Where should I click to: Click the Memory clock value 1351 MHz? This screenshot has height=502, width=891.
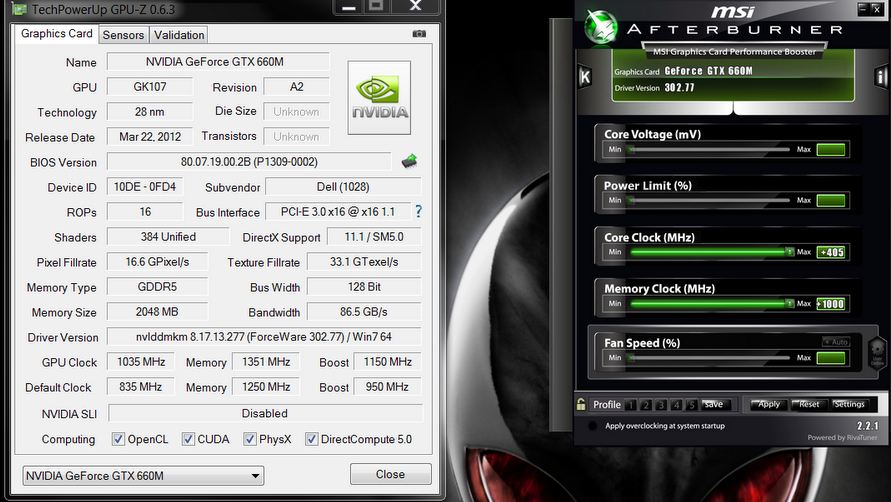coord(266,362)
